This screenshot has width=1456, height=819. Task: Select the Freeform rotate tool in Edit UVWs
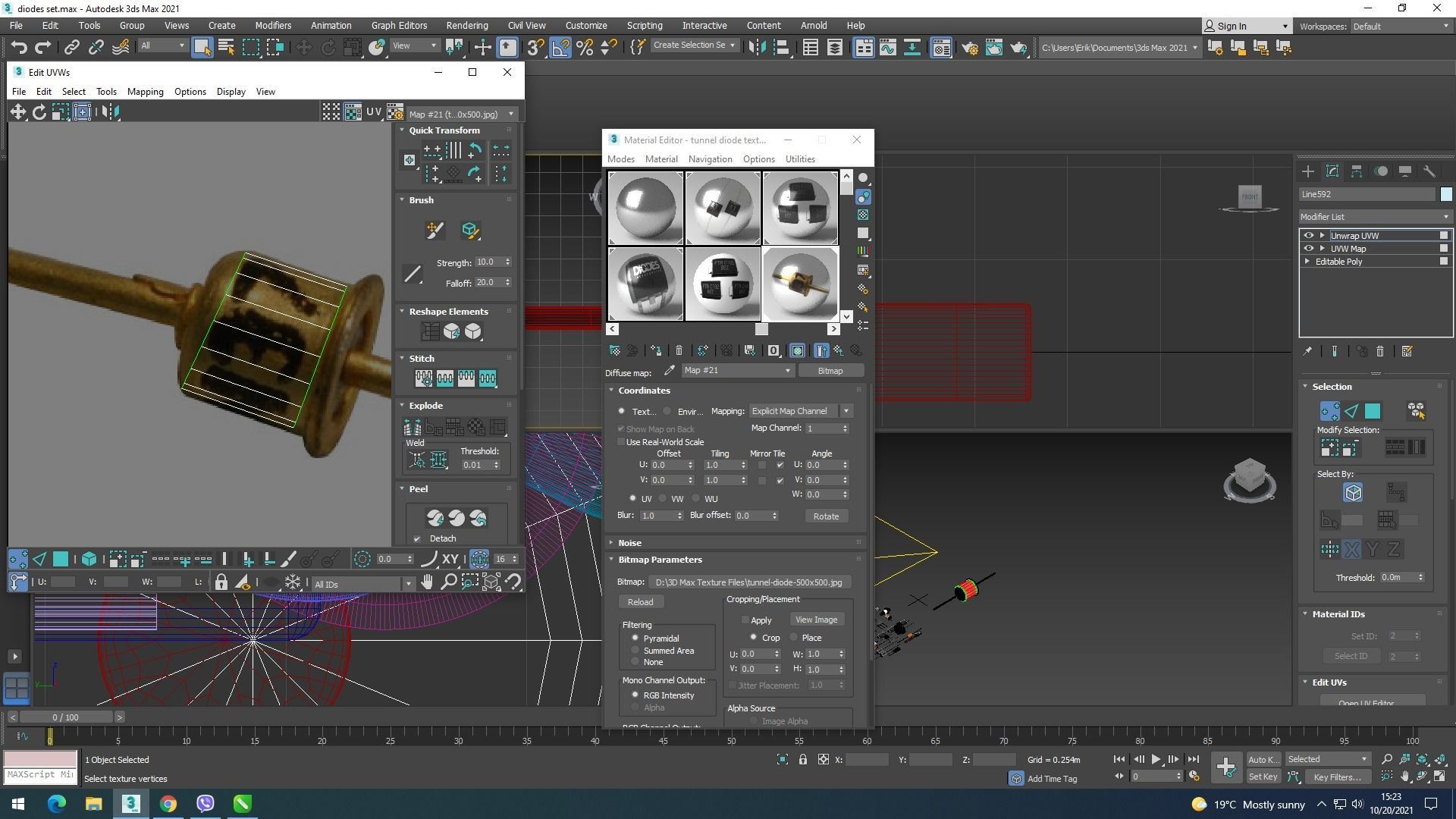39,112
